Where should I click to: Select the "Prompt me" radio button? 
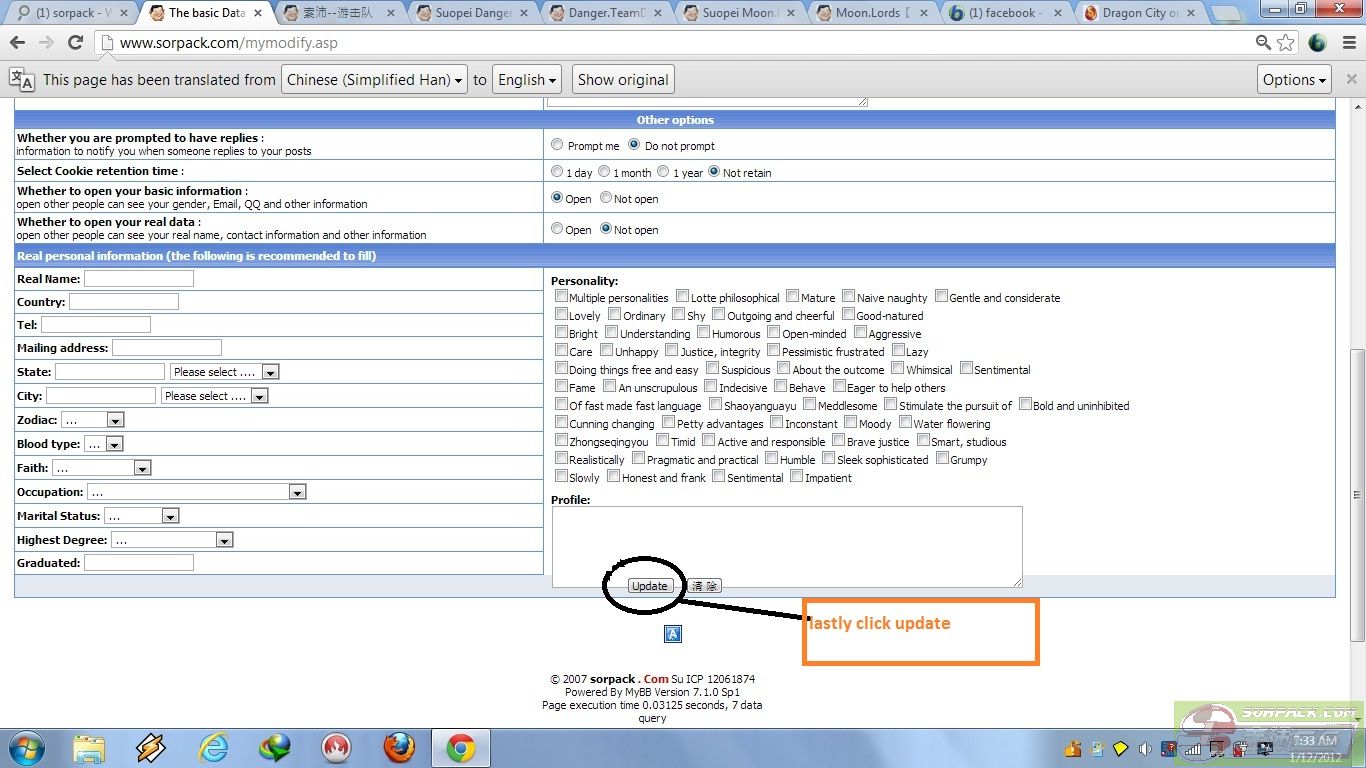pyautogui.click(x=558, y=145)
